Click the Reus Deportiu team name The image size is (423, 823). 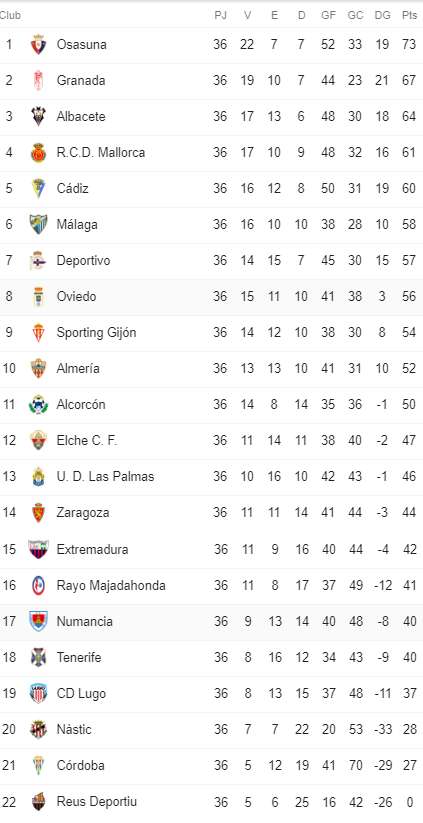pos(97,802)
